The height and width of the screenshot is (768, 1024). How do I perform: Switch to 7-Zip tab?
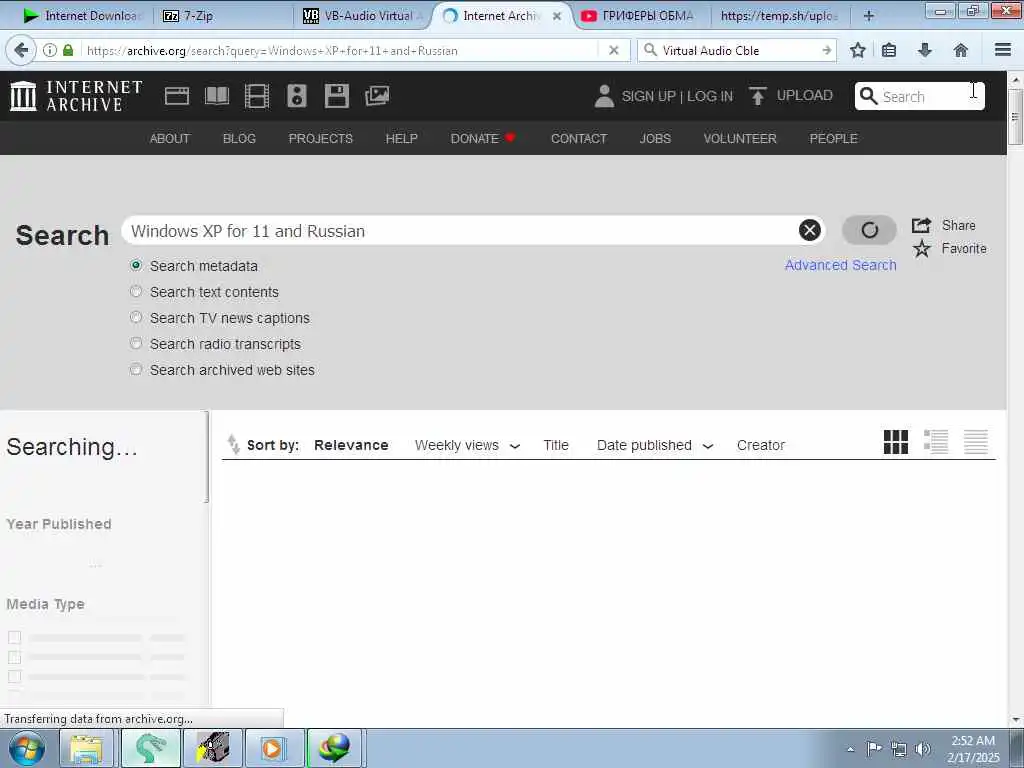tap(222, 16)
